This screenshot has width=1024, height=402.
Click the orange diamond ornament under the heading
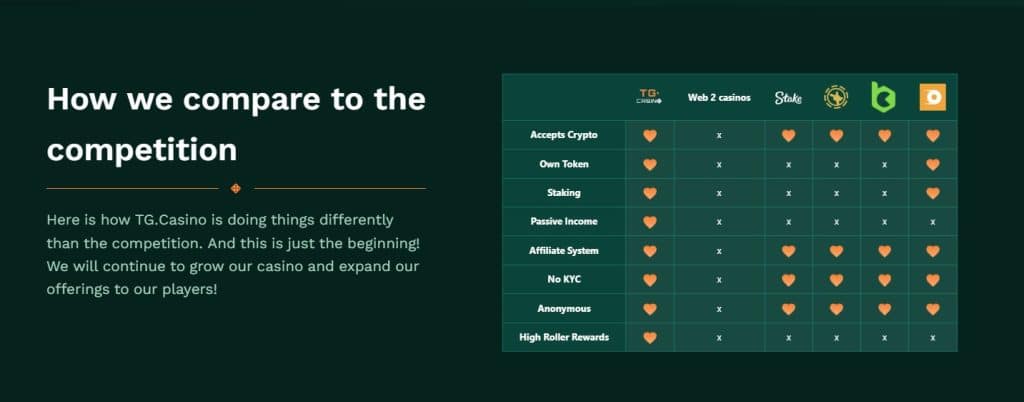coord(236,189)
